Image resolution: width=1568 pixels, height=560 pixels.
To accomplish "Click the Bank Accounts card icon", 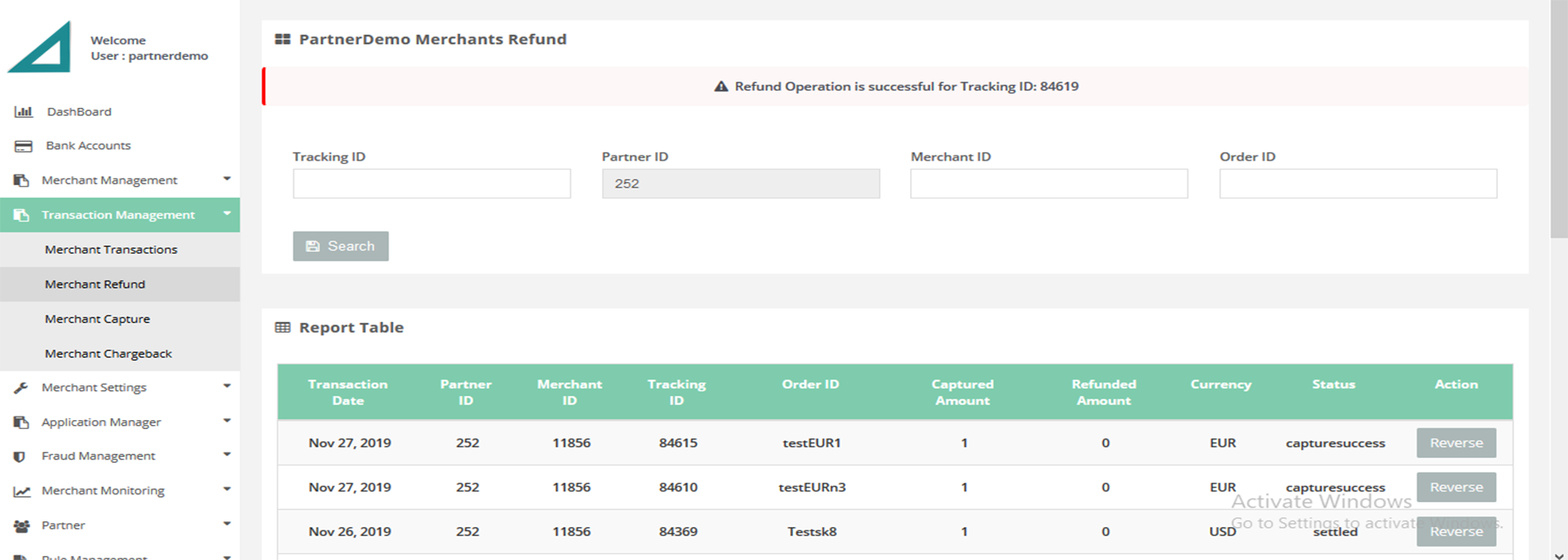I will click(23, 146).
